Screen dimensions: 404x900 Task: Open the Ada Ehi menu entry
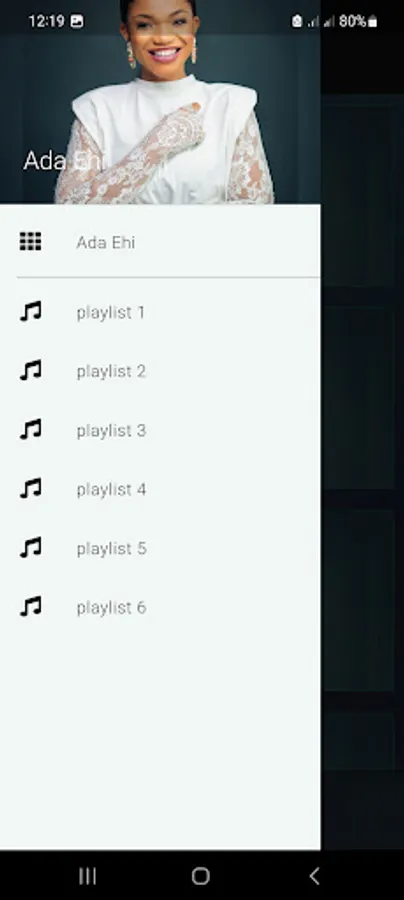pos(160,242)
